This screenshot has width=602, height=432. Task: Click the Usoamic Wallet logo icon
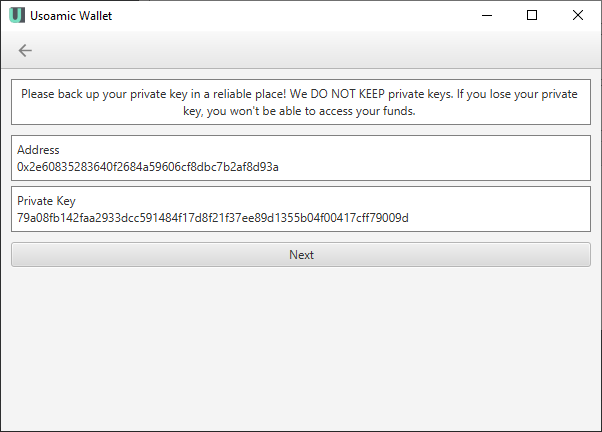click(x=17, y=15)
